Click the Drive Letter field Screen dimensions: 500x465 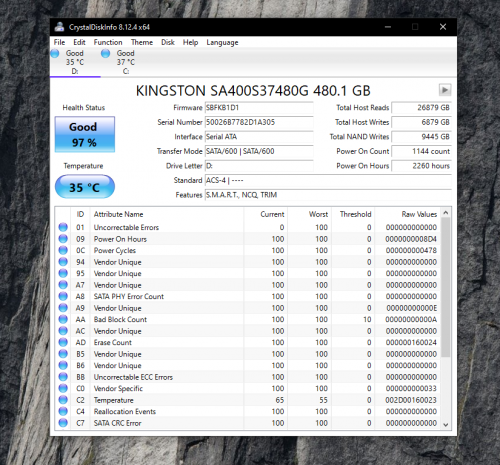point(259,166)
